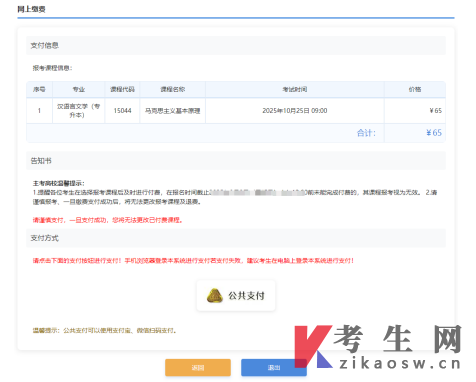Viewport: 476px width, 382px height.
Task: Select the blue ¥65 total amount
Action: pos(434,133)
